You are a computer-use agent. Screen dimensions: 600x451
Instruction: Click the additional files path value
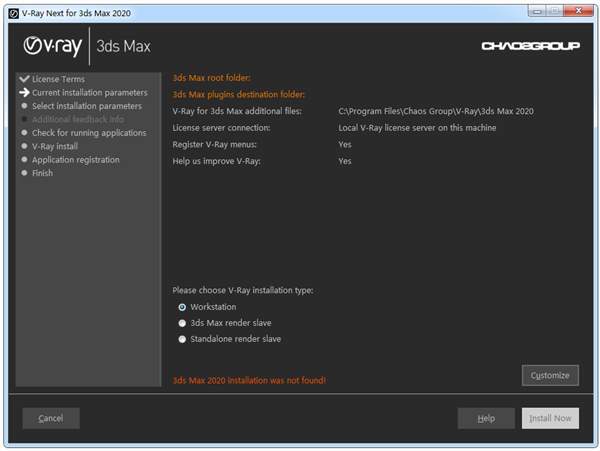[x=436, y=111]
